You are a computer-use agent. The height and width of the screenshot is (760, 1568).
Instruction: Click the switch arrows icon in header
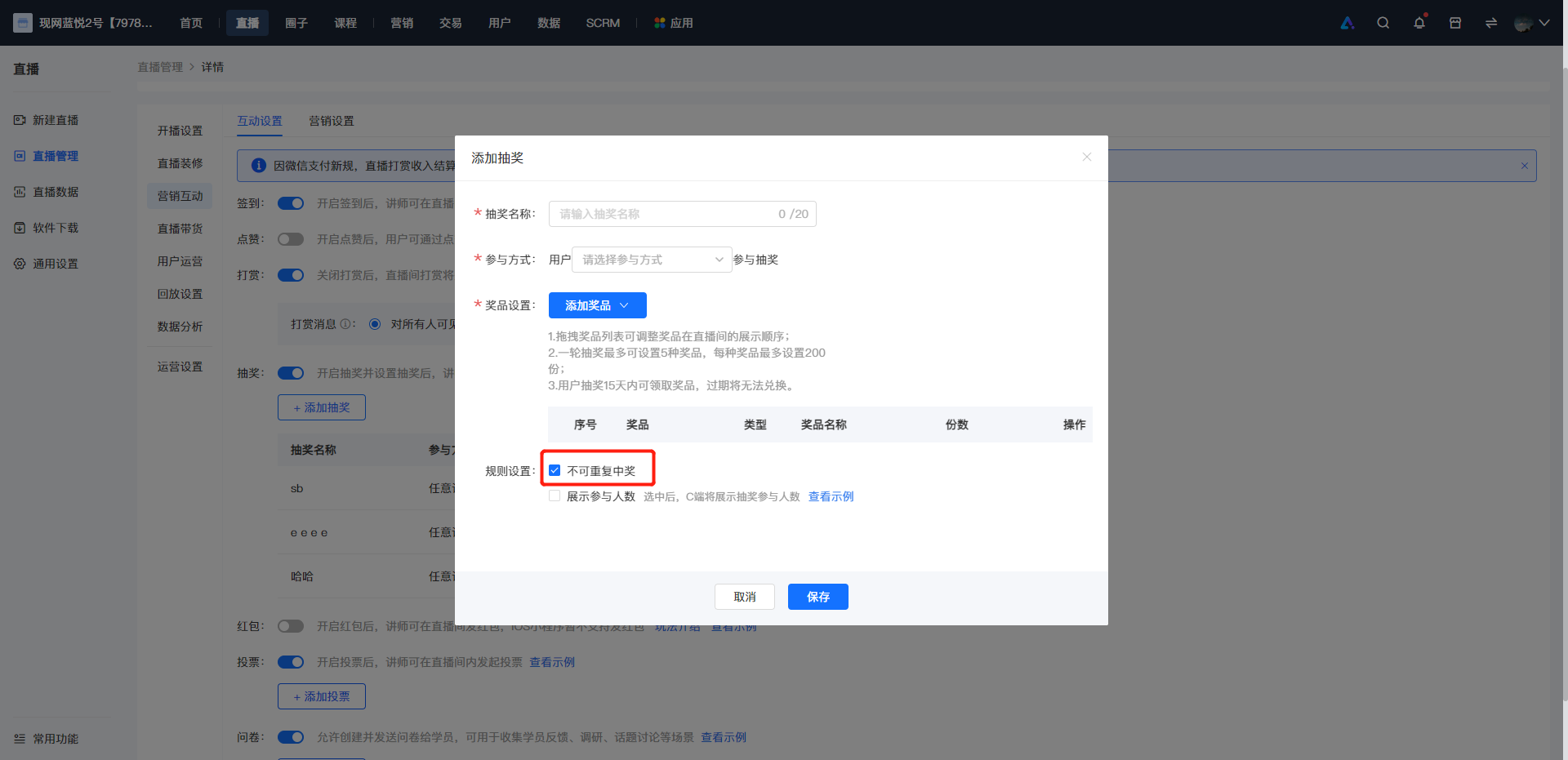[x=1491, y=23]
